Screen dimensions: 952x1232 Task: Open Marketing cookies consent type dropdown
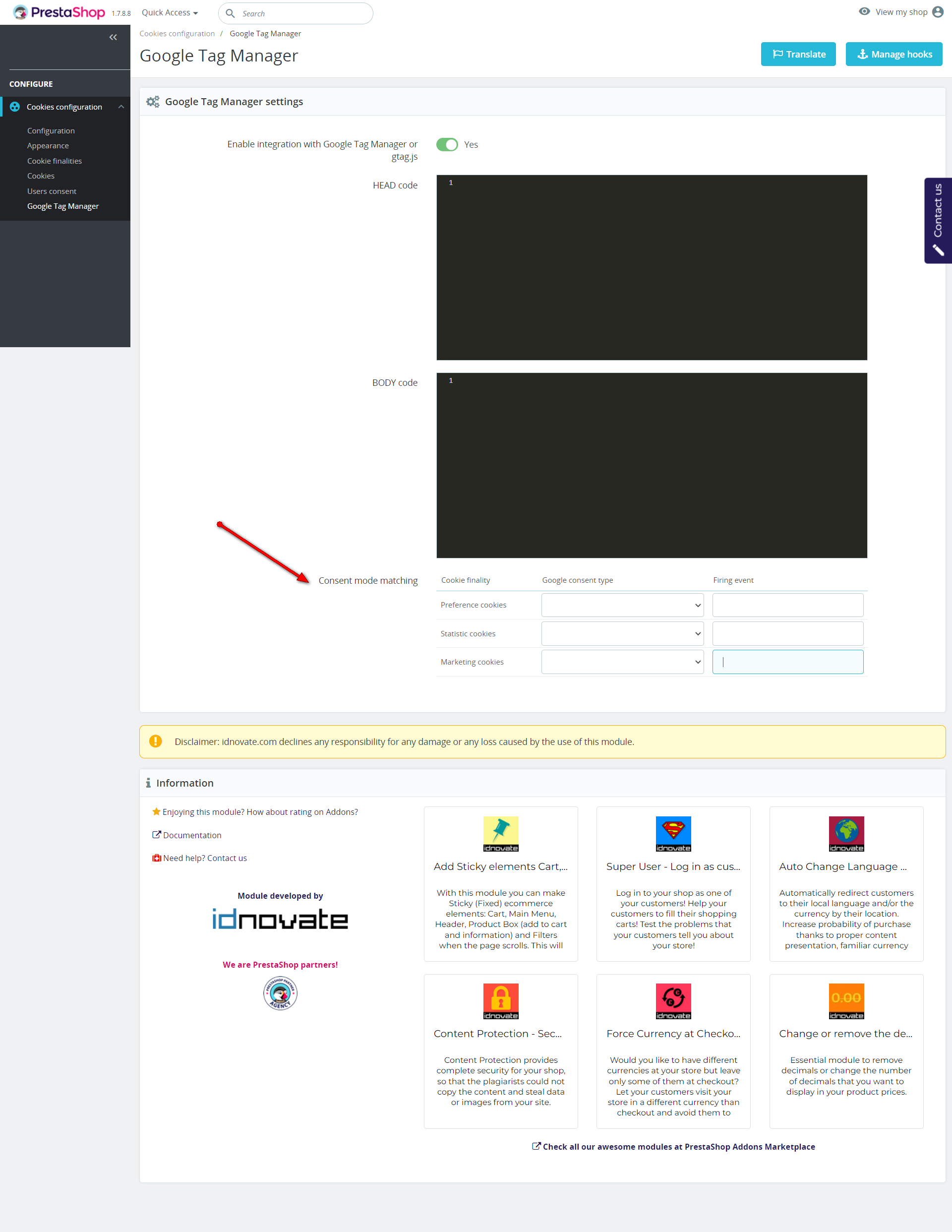622,662
